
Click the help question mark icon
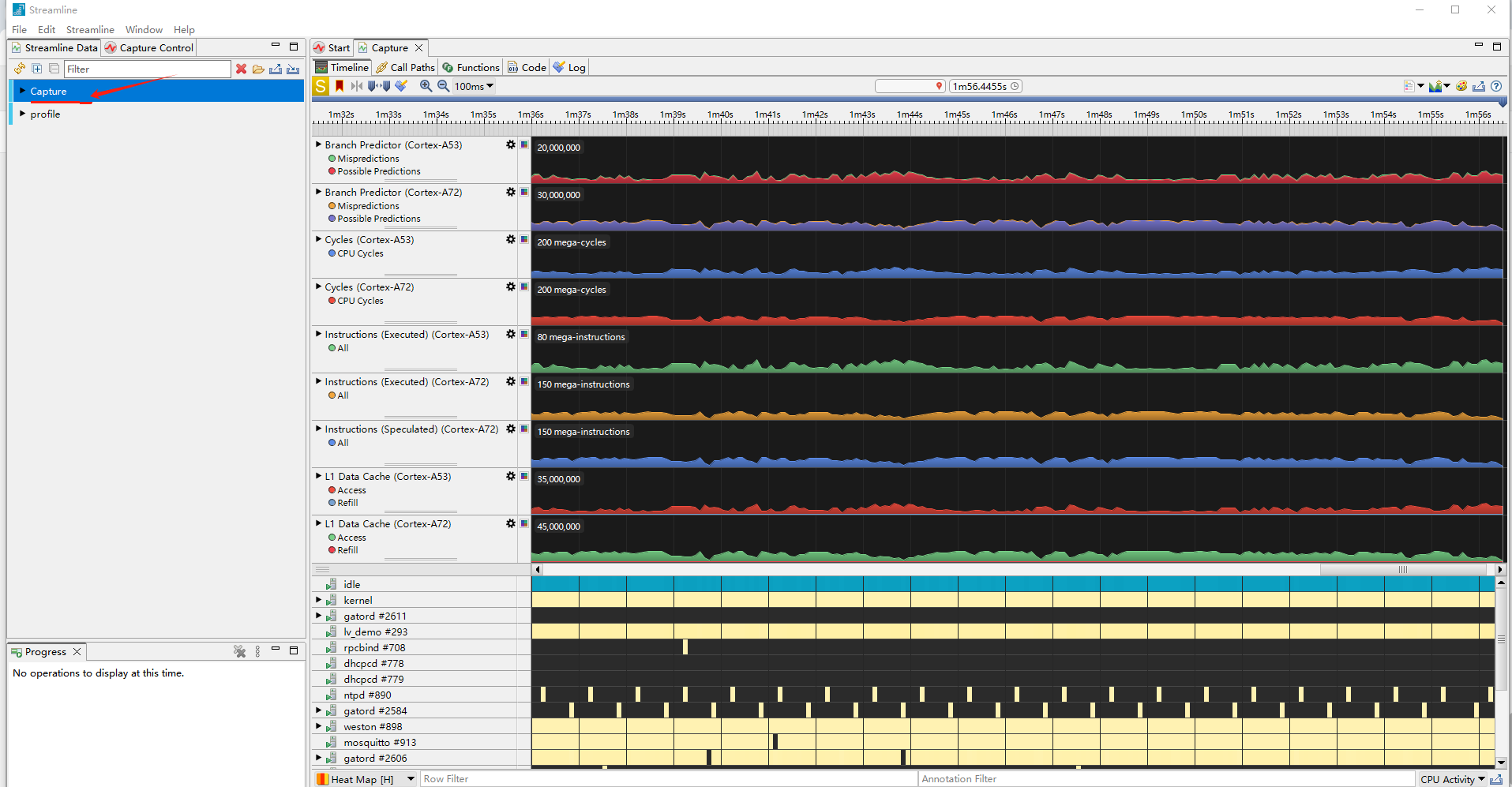tap(1496, 86)
